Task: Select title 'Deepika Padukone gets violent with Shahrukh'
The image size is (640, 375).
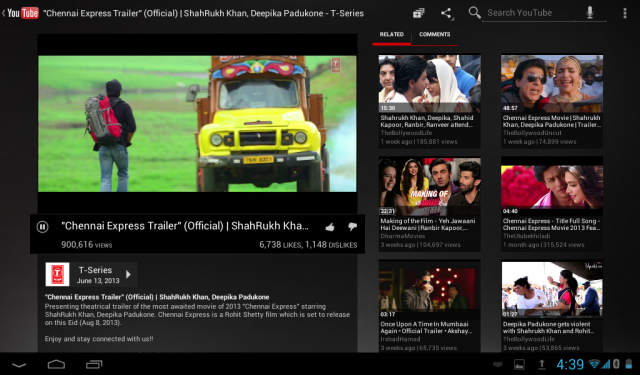Action: point(548,327)
